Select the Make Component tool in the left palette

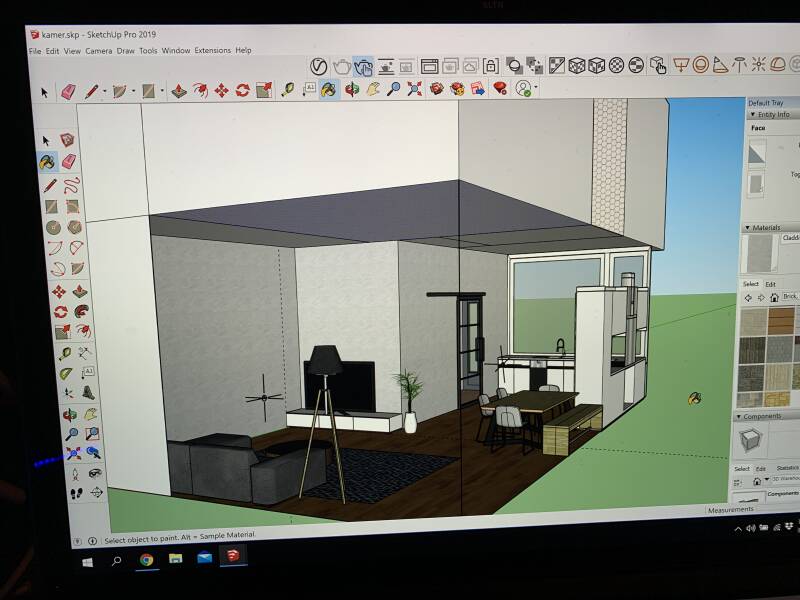pos(67,140)
